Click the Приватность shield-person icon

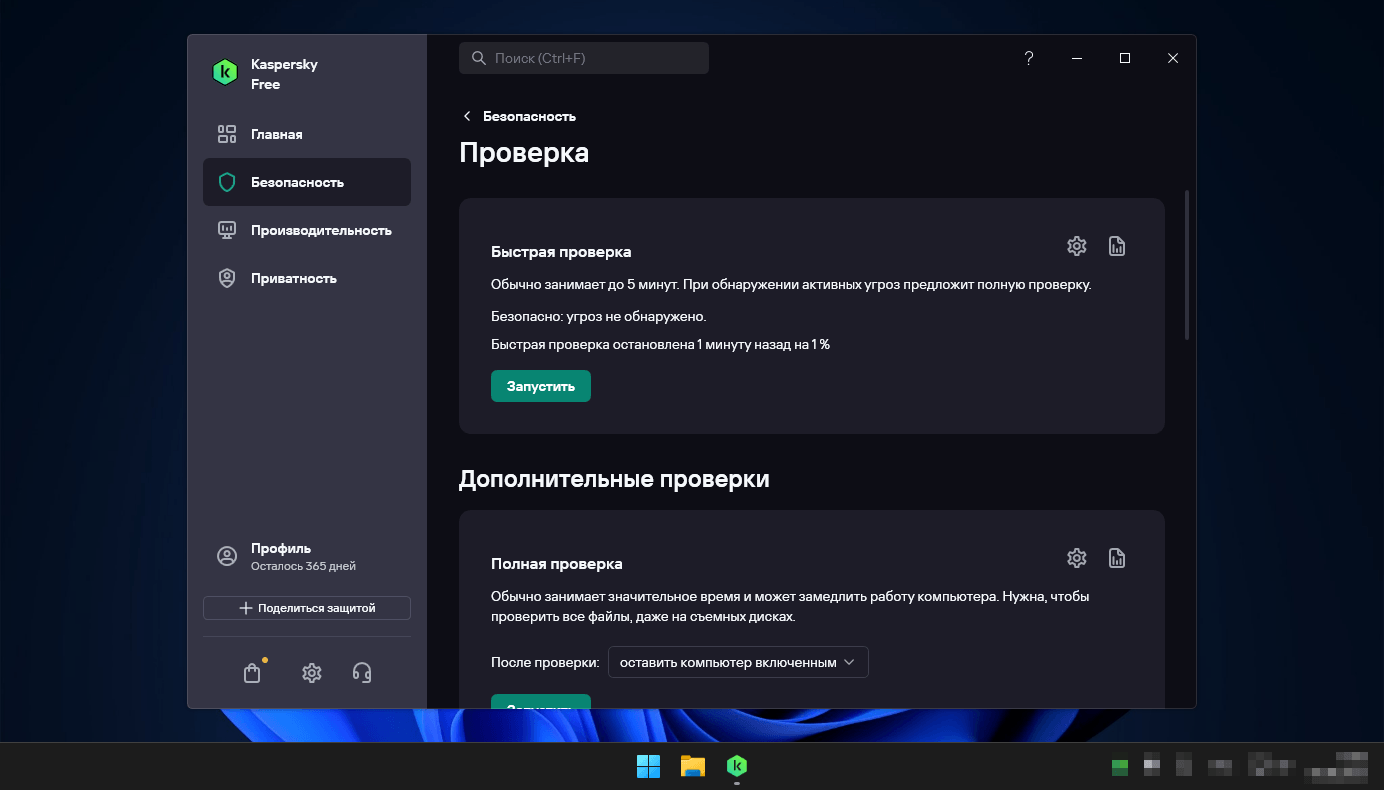pos(227,278)
